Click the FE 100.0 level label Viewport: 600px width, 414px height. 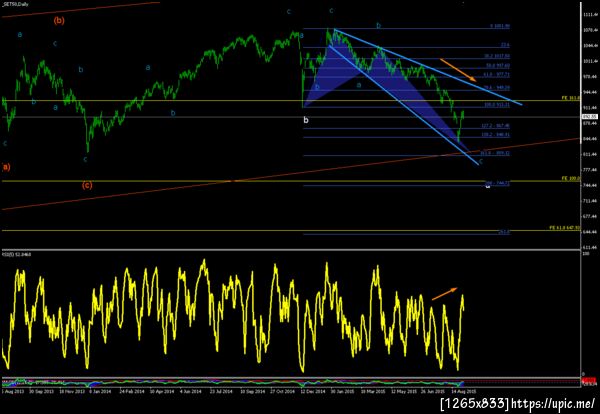click(x=571, y=178)
